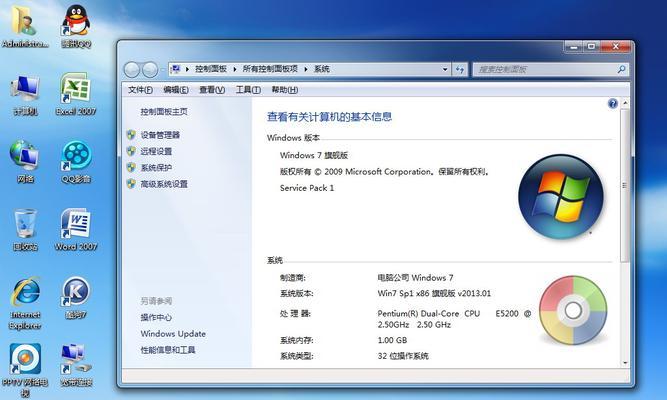The height and width of the screenshot is (400, 667).
Task: Open the broadband connection (宽带连接) shortcut
Action: pyautogui.click(x=76, y=365)
